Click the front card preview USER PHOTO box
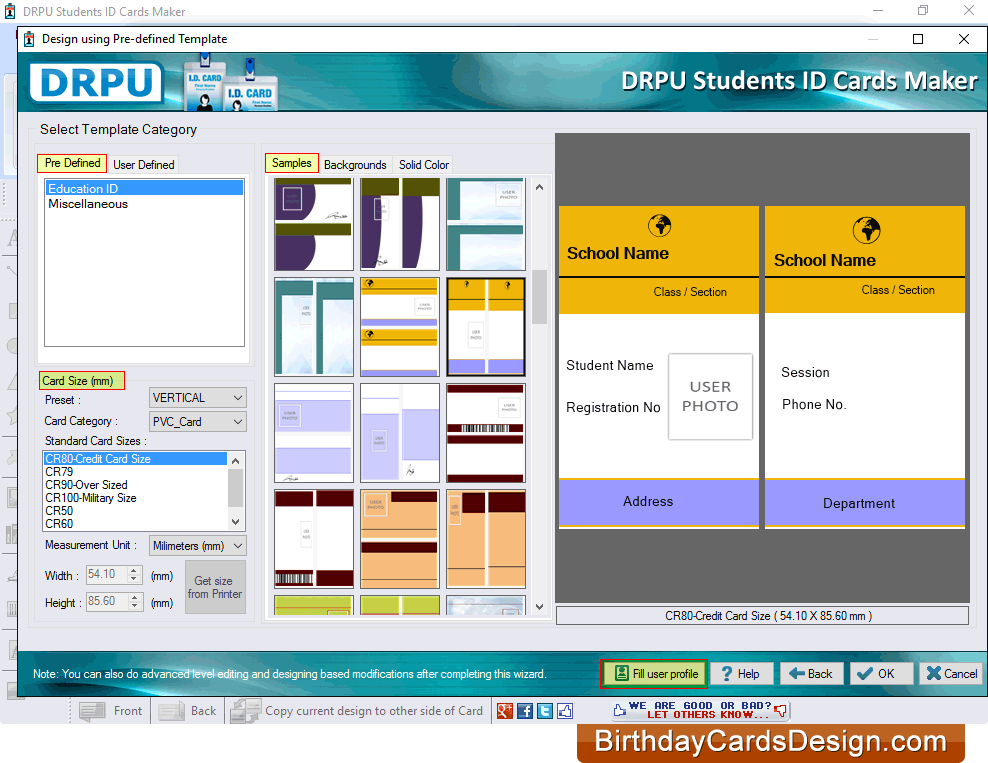Screen dimensions: 988x763 click(x=710, y=396)
